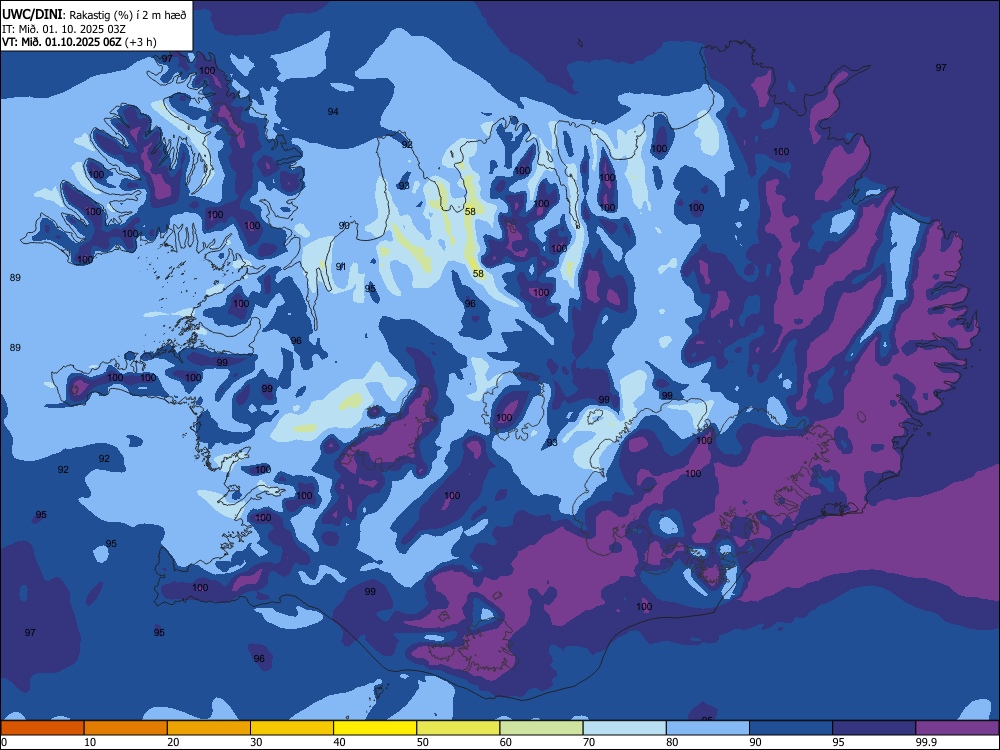The width and height of the screenshot is (1000, 750).
Task: Click the "30" legend scale label
Action: tap(256, 742)
